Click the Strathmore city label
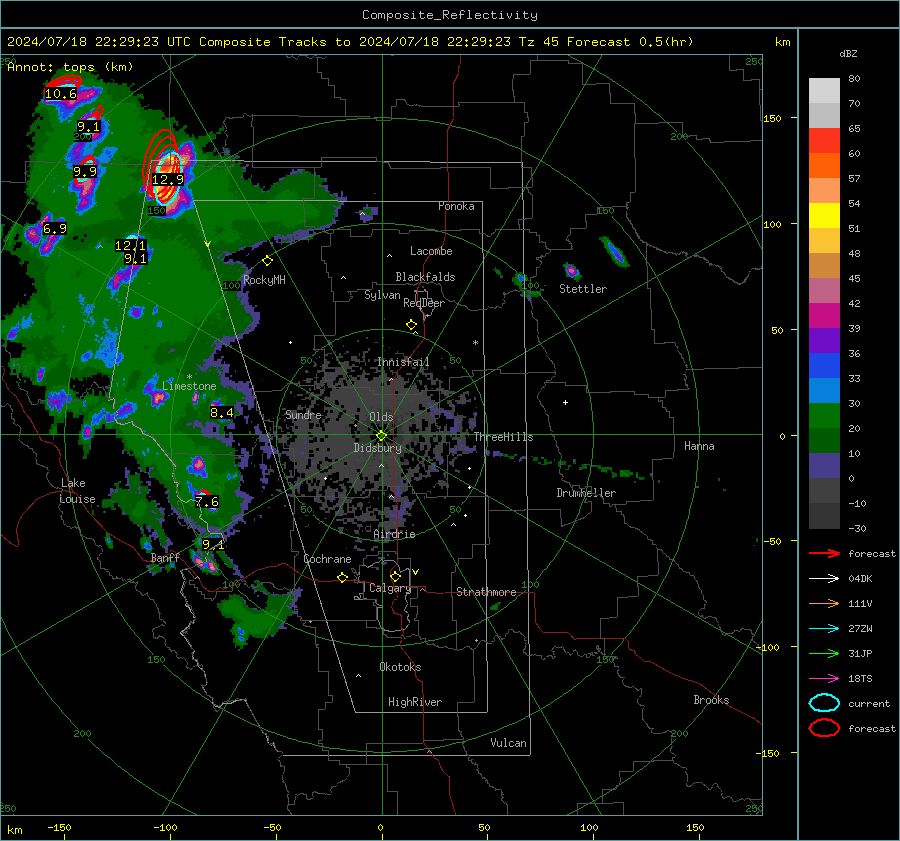 [486, 592]
